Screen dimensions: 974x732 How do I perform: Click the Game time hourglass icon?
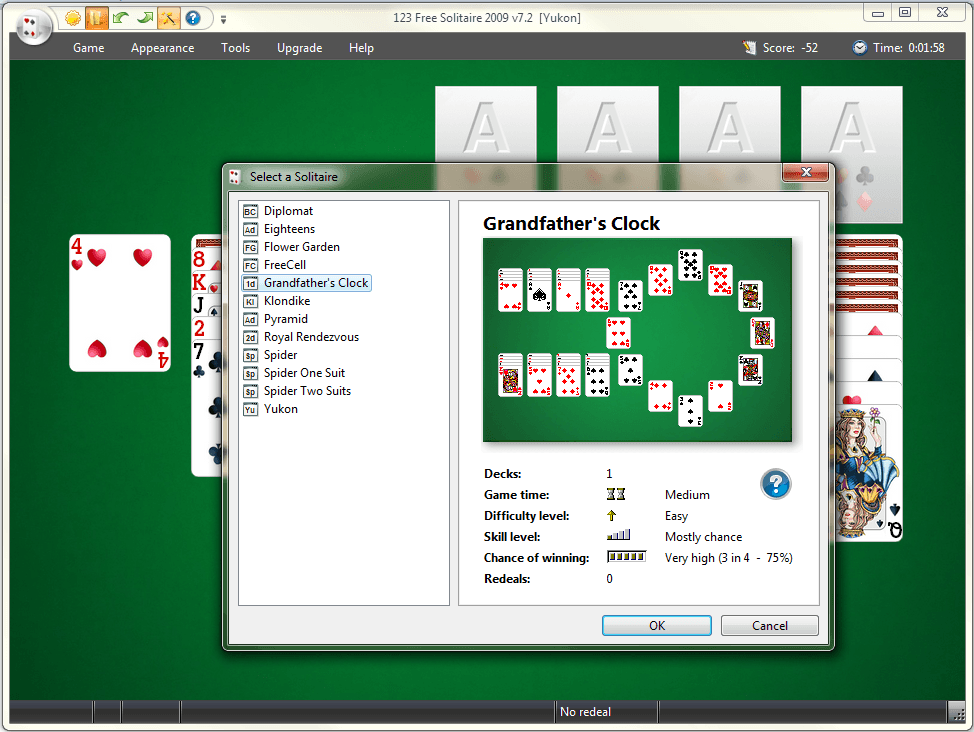[616, 495]
